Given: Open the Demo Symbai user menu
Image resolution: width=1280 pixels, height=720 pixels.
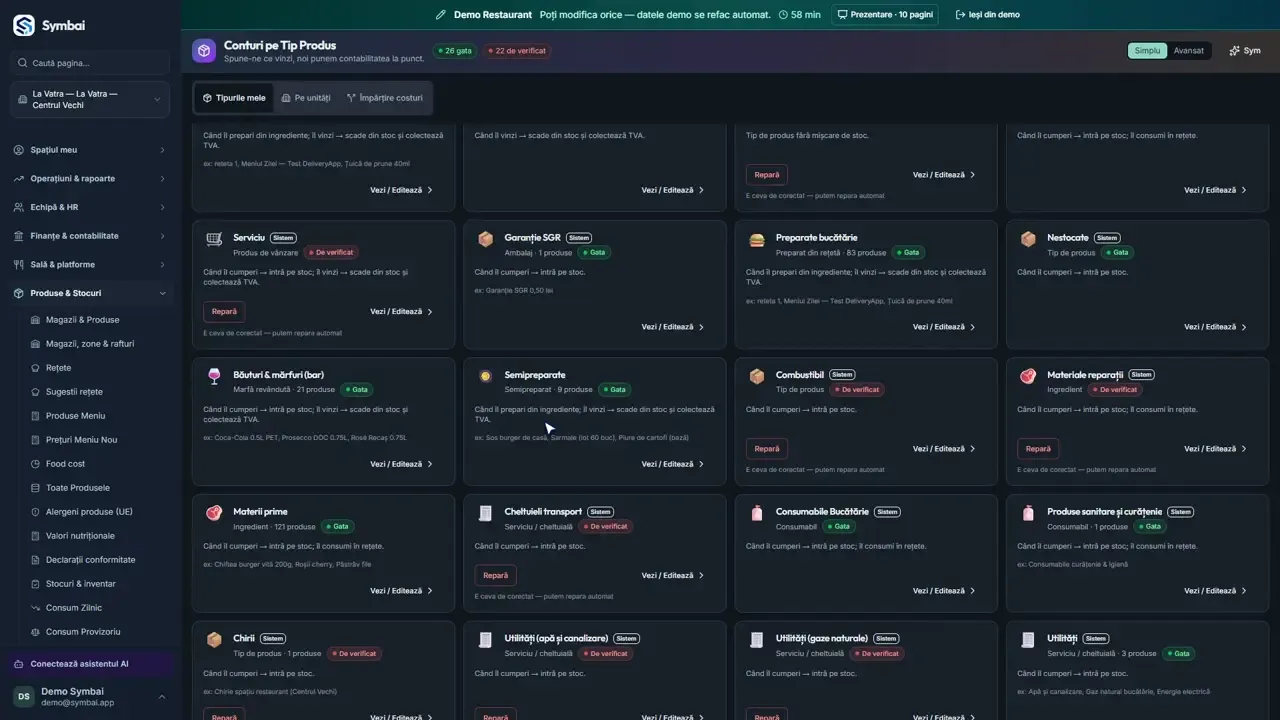Looking at the screenshot, I should 90,697.
